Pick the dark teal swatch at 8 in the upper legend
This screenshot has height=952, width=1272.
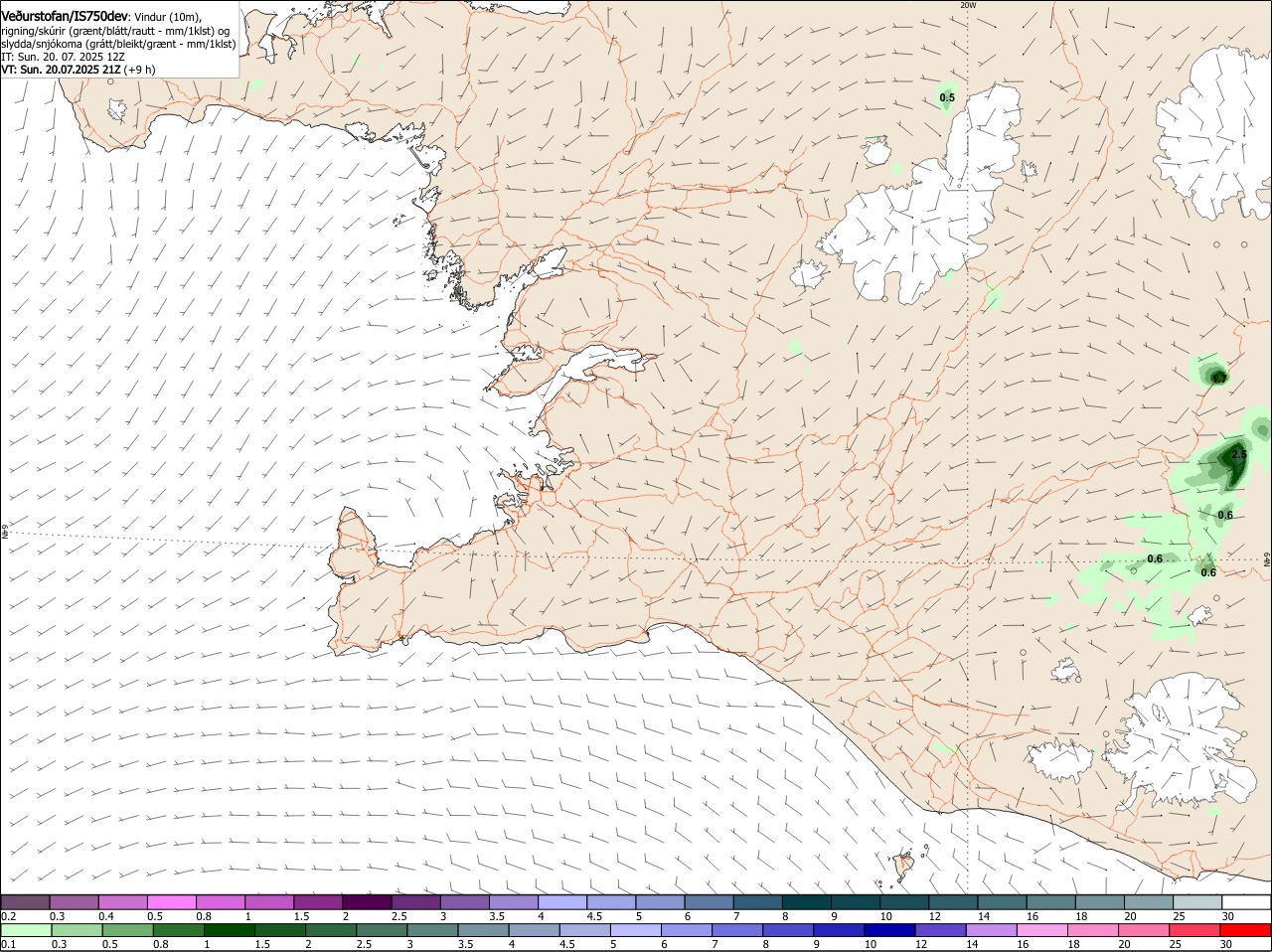click(807, 901)
